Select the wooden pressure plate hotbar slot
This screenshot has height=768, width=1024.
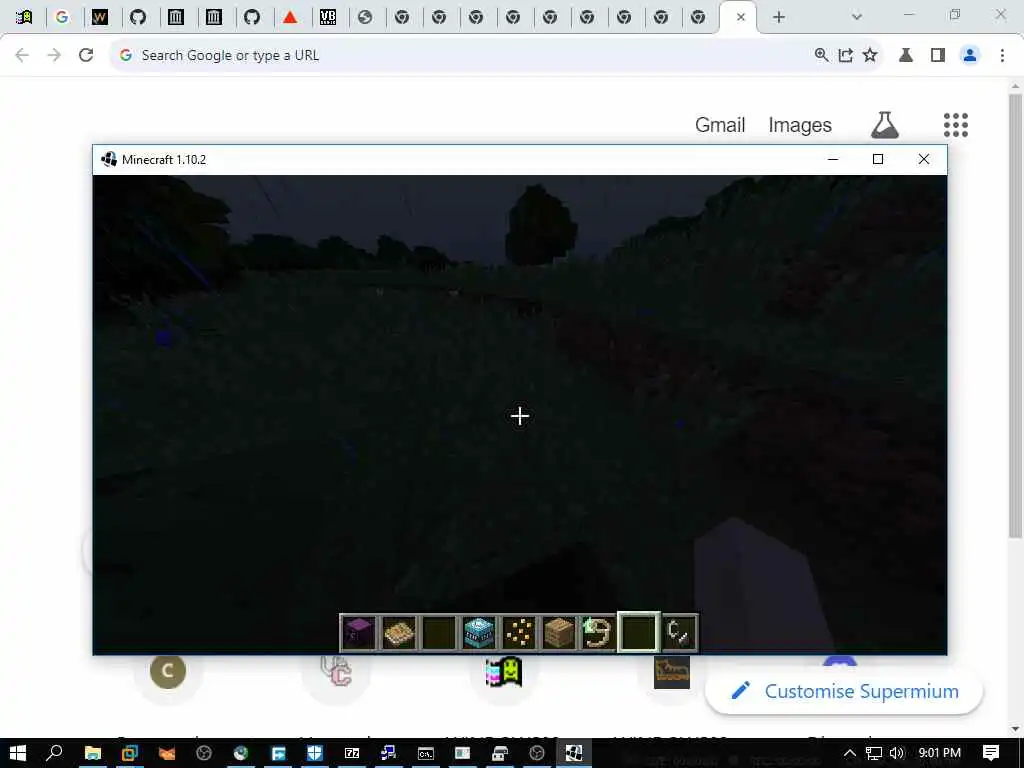click(398, 632)
